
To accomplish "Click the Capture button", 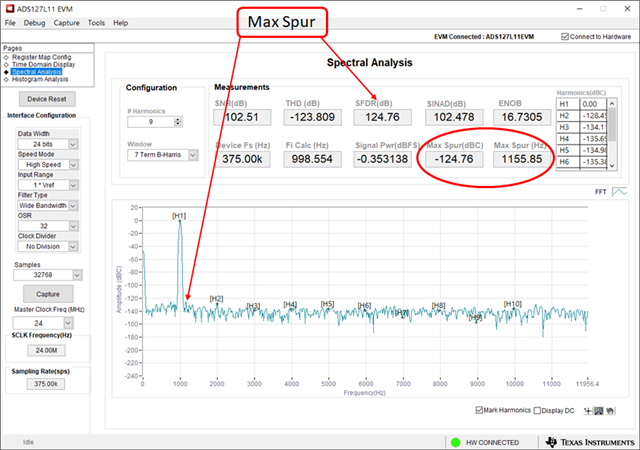I will tap(48, 294).
